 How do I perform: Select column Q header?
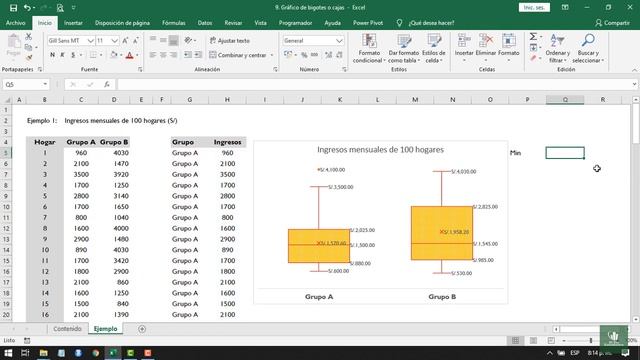565,100
